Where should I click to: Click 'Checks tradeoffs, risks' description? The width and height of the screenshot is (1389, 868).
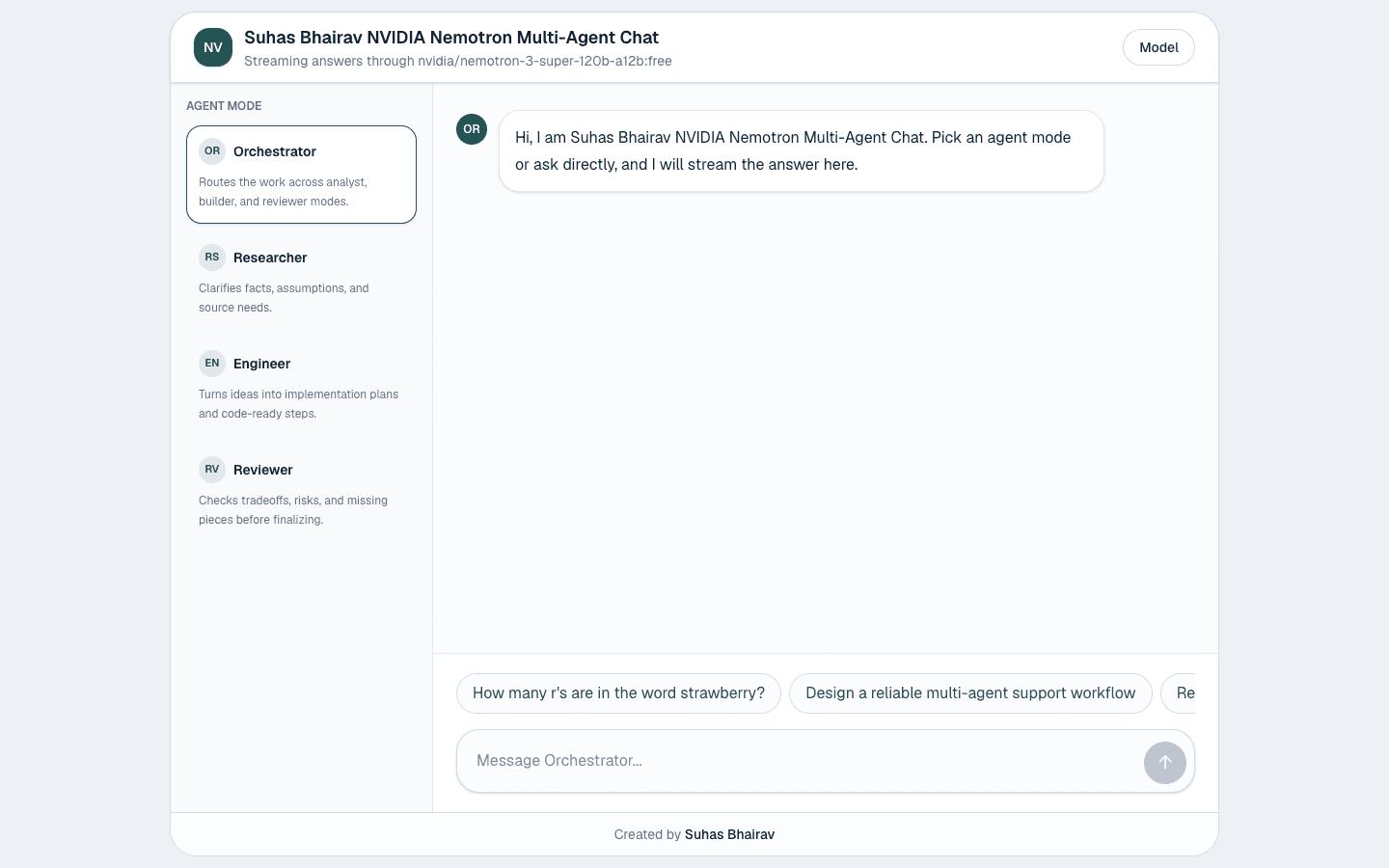coord(293,510)
